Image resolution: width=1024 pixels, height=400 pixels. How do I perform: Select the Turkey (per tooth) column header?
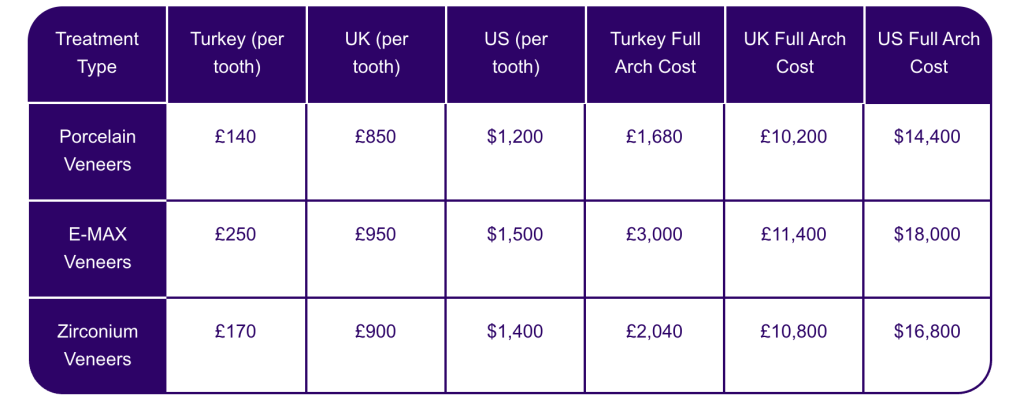(237, 54)
